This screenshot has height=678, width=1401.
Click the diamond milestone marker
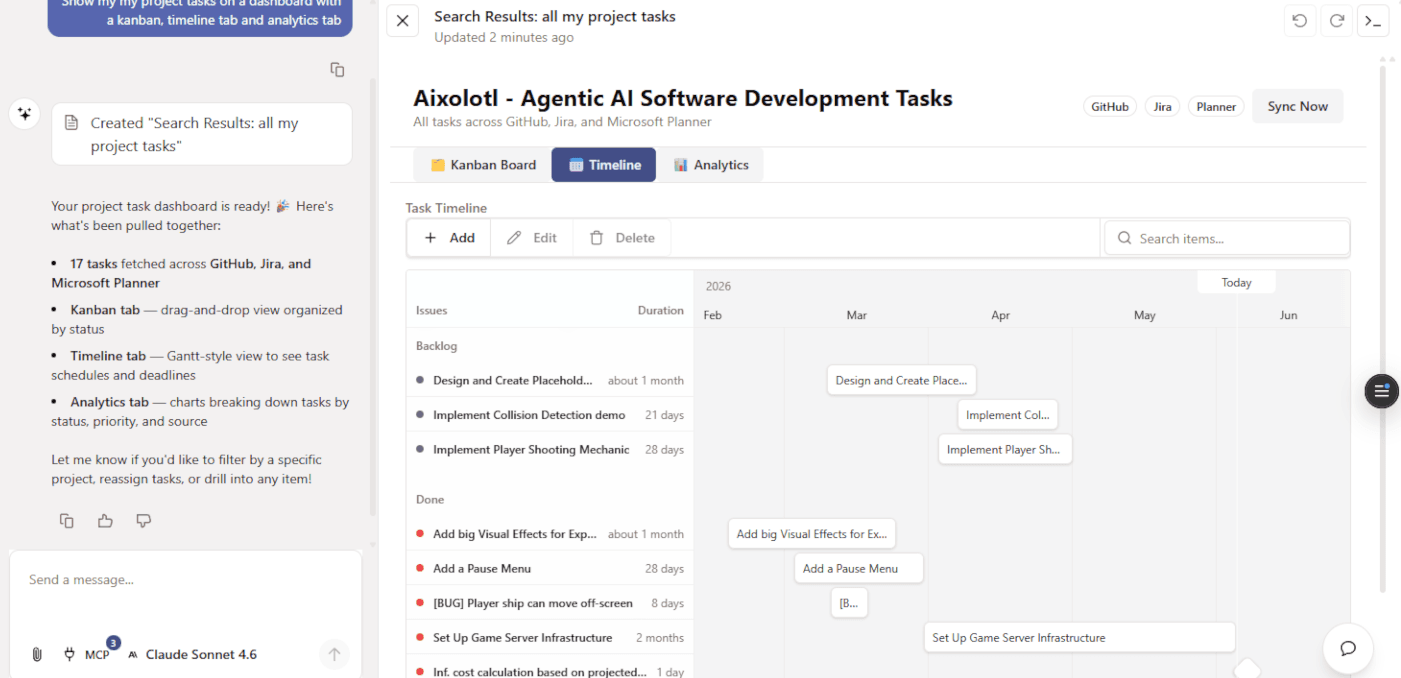[x=1247, y=668]
